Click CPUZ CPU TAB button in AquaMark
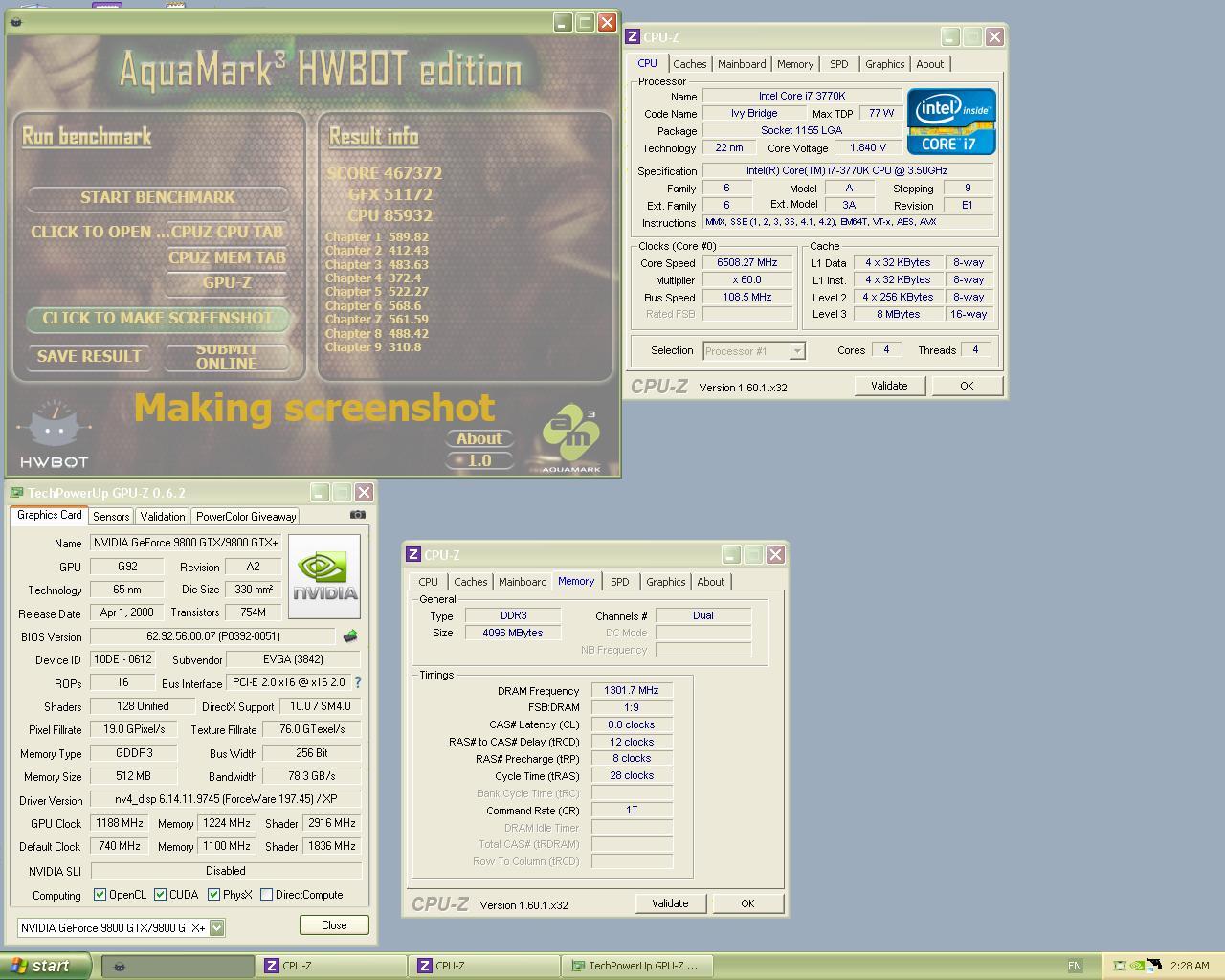1225x980 pixels. (x=227, y=232)
